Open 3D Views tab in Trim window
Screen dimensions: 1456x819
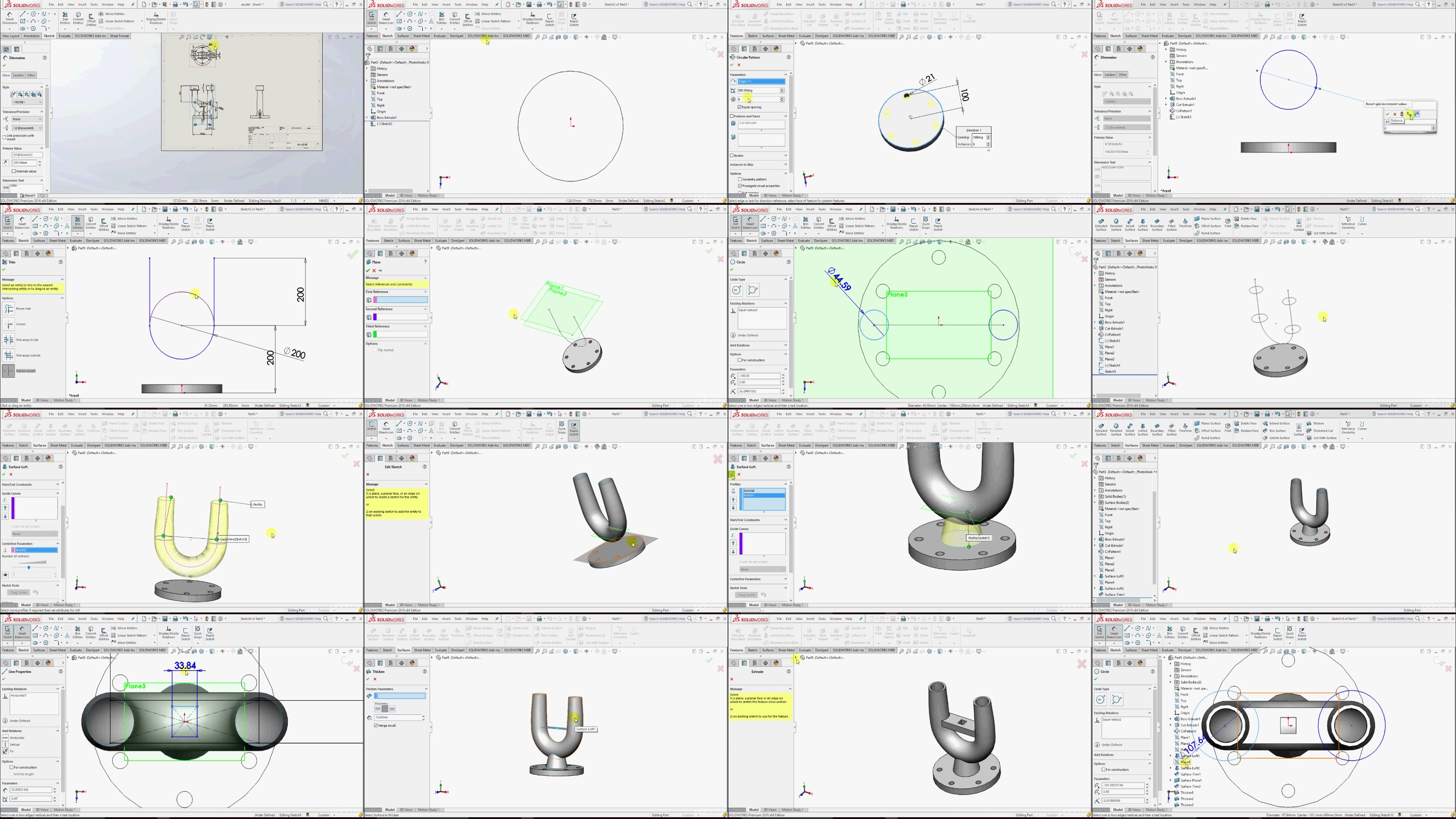point(42,400)
